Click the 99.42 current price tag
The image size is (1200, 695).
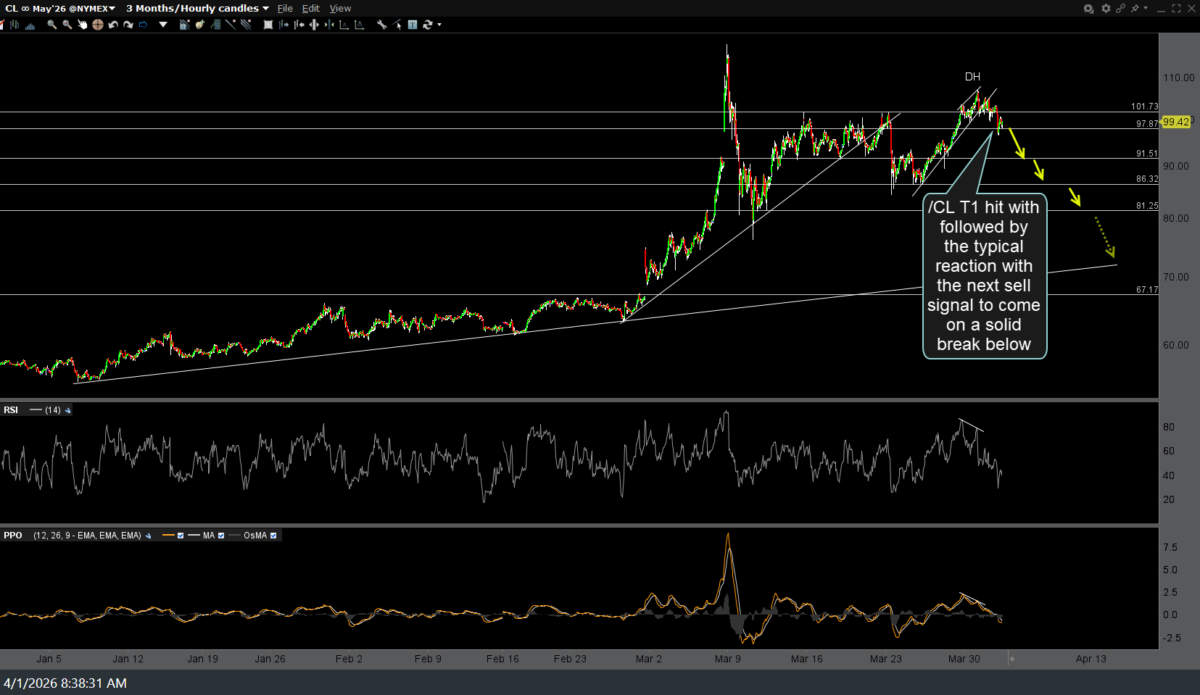[1175, 122]
